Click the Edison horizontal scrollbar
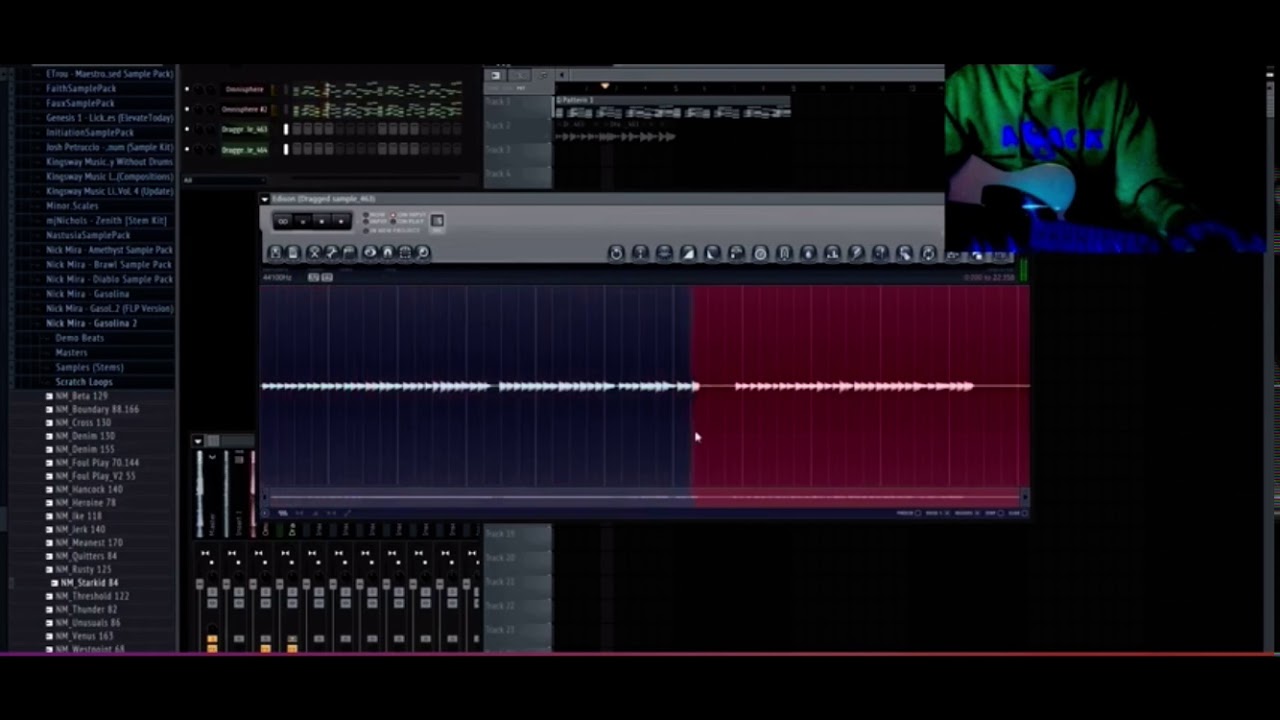This screenshot has height=720, width=1280. [645, 496]
